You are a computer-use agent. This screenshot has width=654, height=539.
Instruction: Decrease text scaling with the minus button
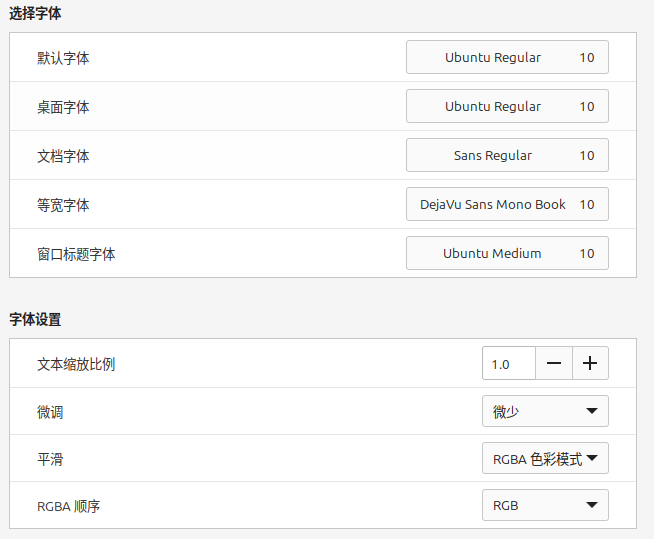point(554,364)
